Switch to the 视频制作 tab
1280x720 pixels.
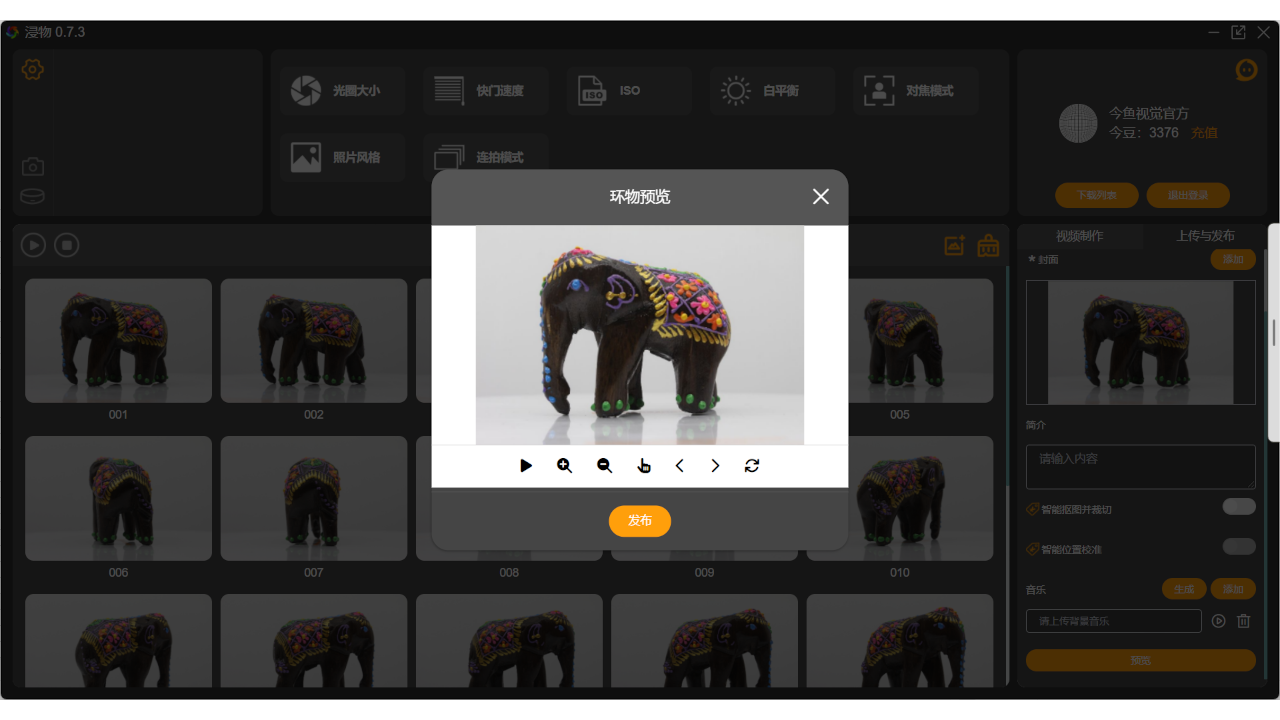point(1079,236)
